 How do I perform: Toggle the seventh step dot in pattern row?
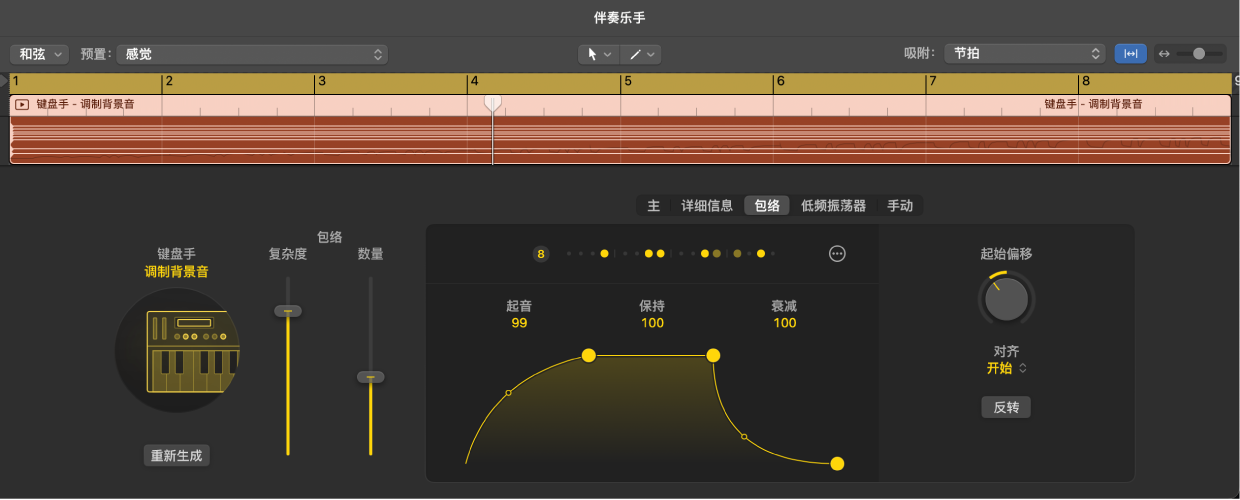(x=649, y=254)
